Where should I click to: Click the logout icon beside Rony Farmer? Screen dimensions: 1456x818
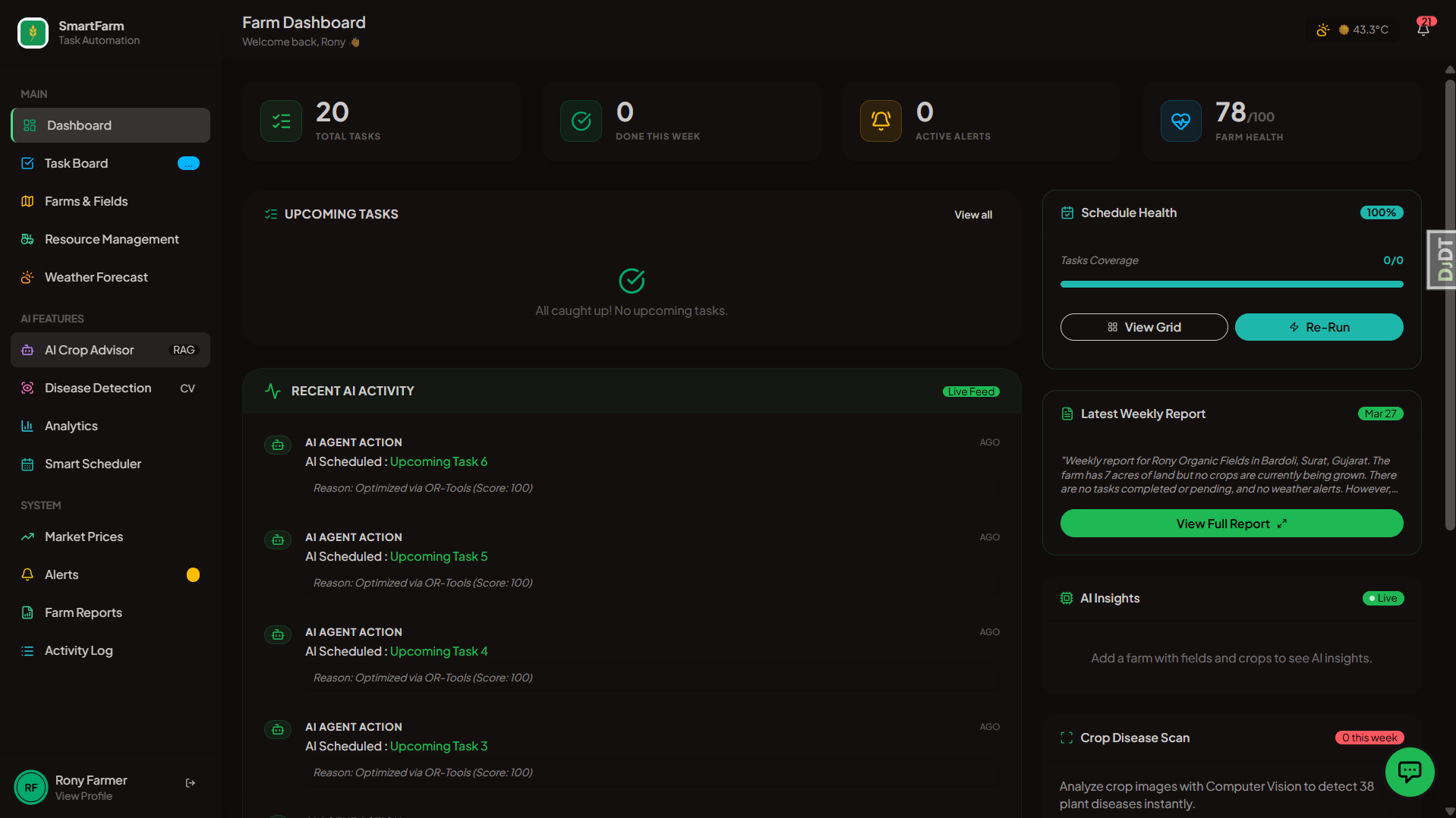(191, 783)
